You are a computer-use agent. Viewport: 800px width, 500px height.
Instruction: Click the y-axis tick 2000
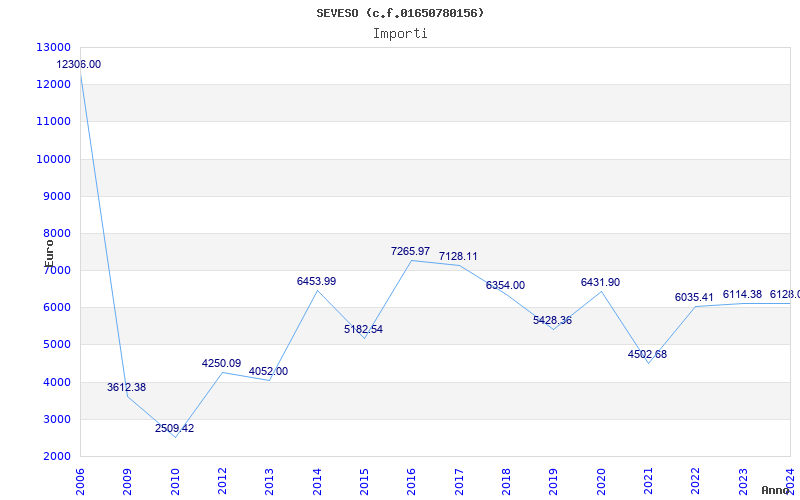click(56, 457)
